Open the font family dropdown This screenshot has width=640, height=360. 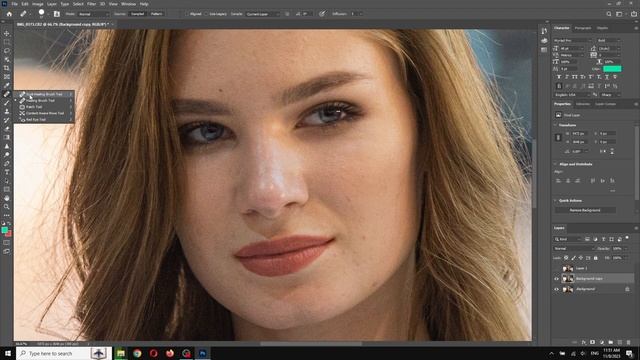coord(573,40)
